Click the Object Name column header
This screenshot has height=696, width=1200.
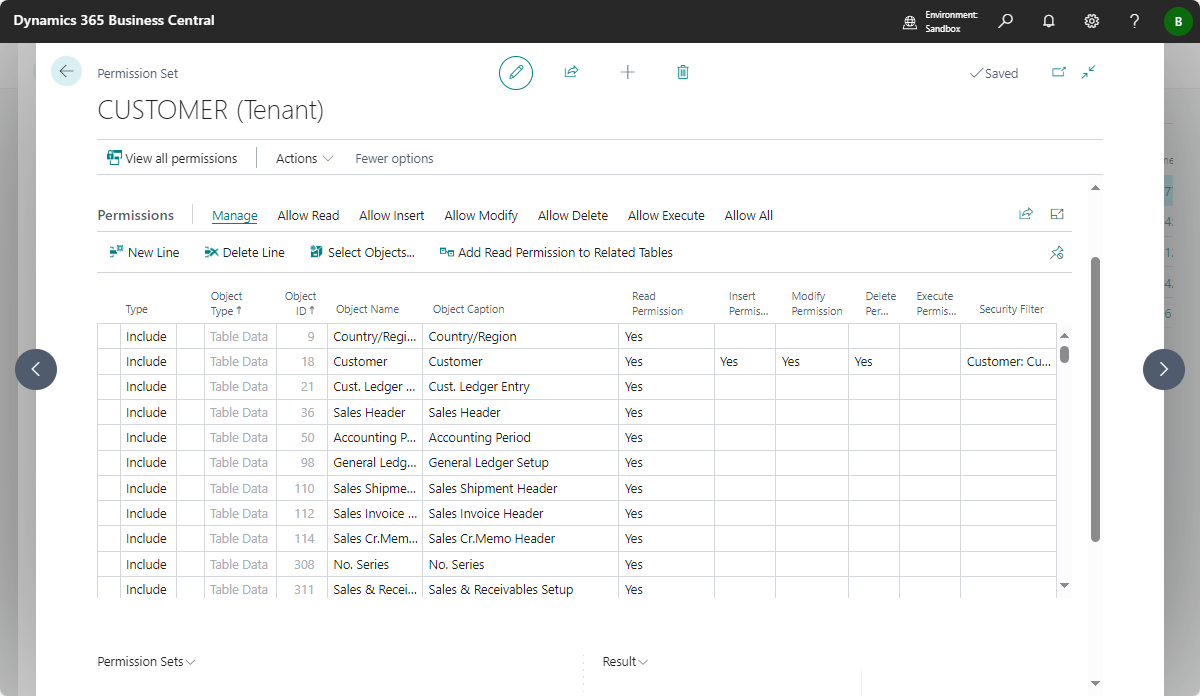pyautogui.click(x=368, y=310)
